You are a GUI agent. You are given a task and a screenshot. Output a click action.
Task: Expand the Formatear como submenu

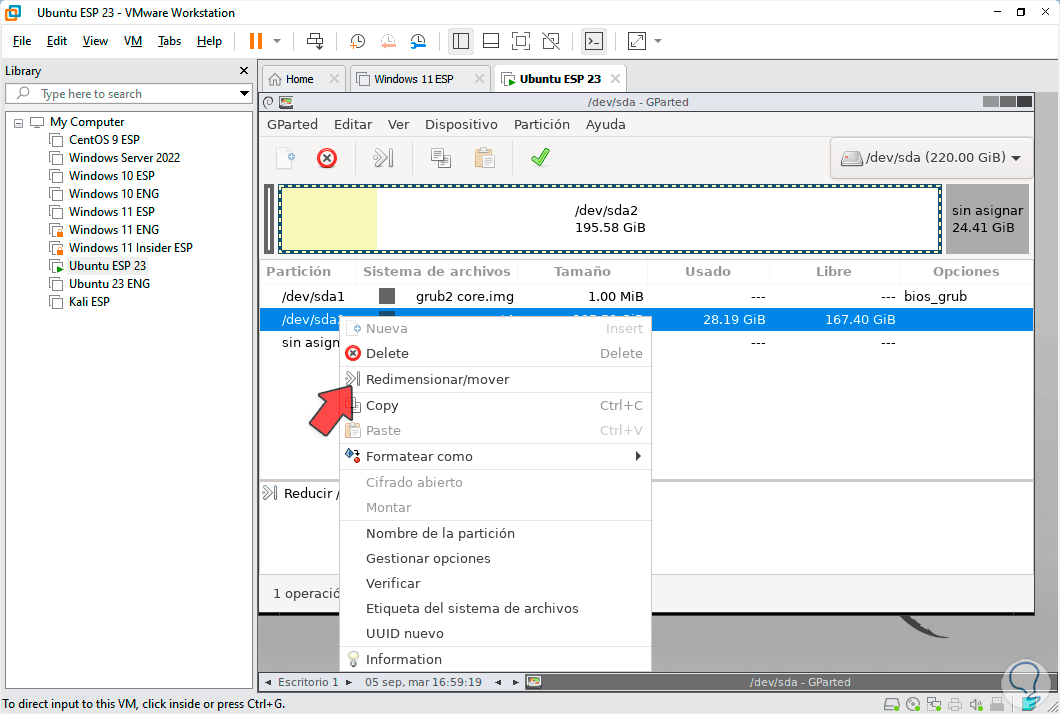pos(495,456)
